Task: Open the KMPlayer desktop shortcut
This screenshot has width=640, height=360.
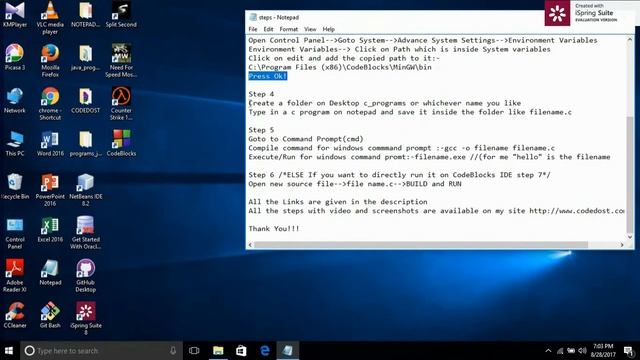Action: (x=15, y=14)
